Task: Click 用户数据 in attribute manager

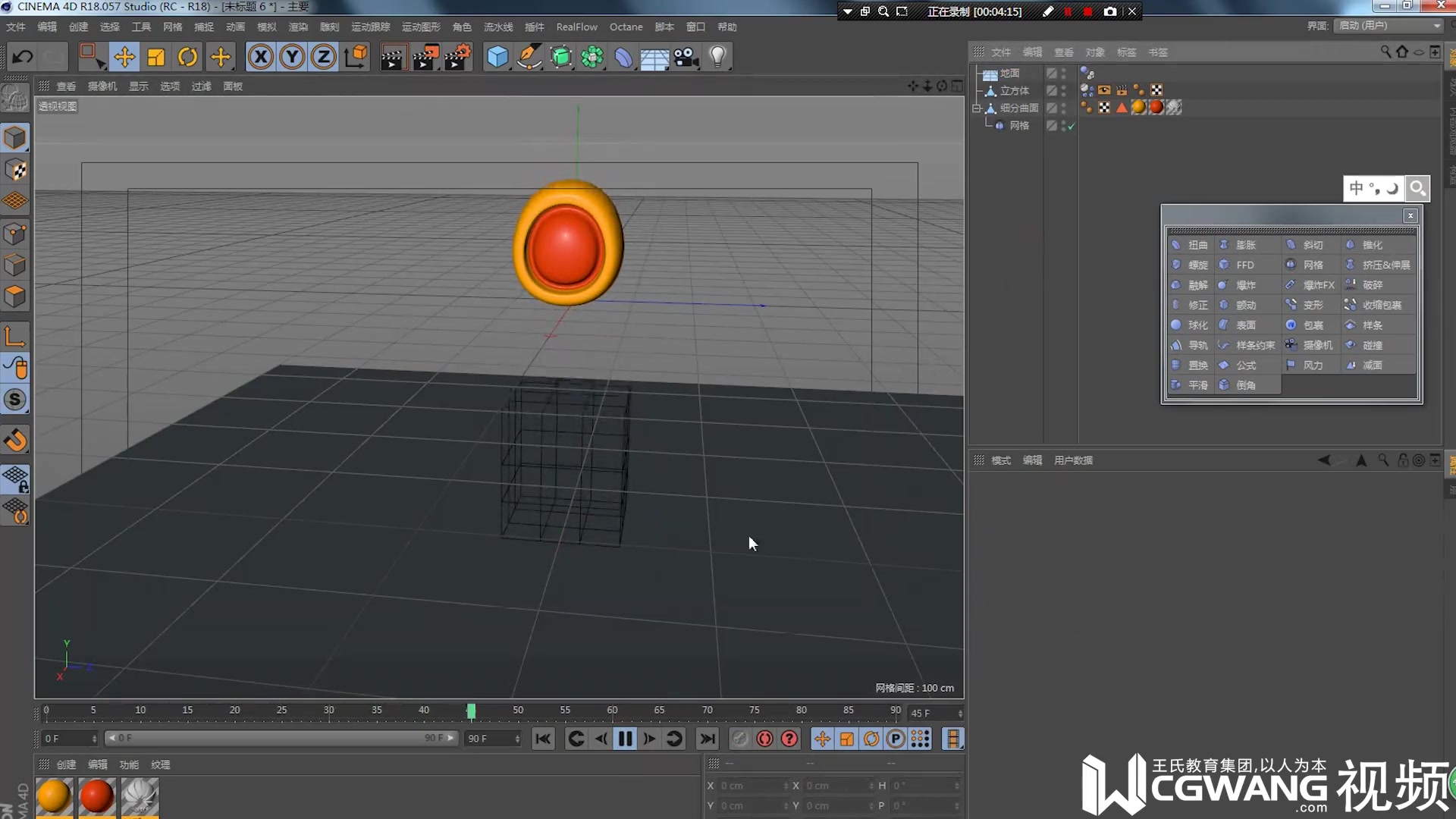Action: 1073,460
